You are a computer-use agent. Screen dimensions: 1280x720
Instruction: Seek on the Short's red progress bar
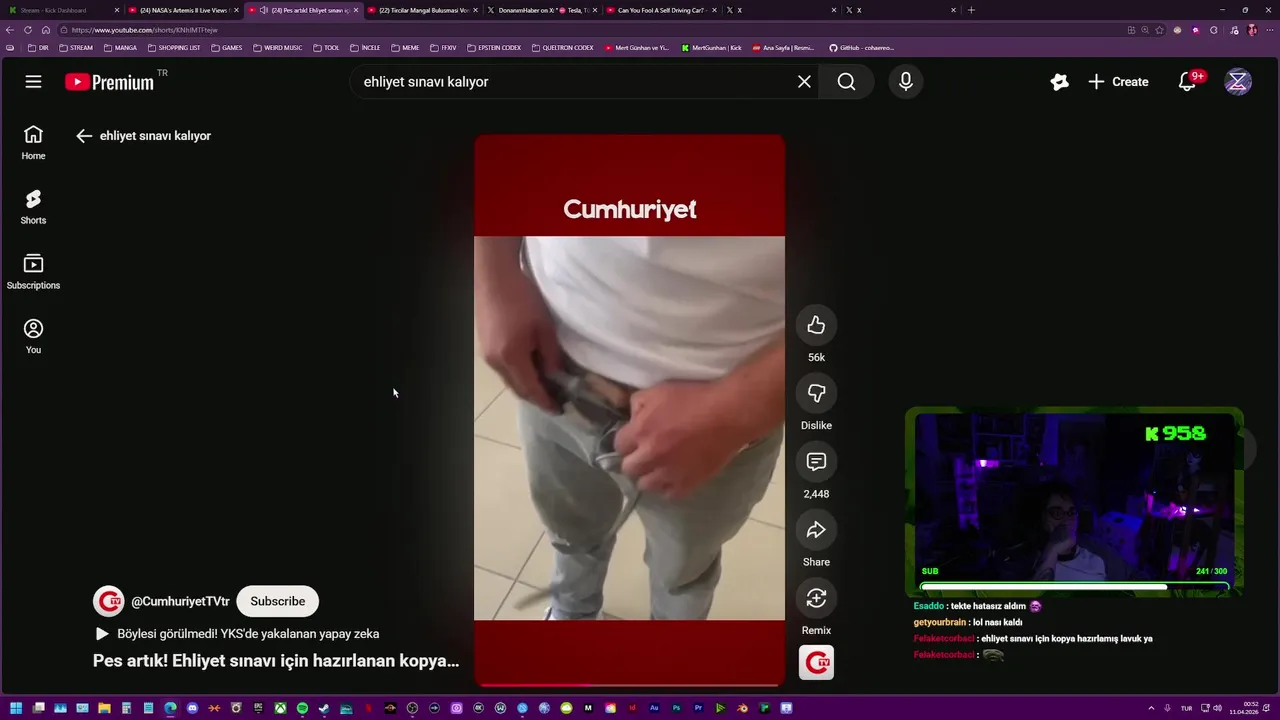click(629, 685)
